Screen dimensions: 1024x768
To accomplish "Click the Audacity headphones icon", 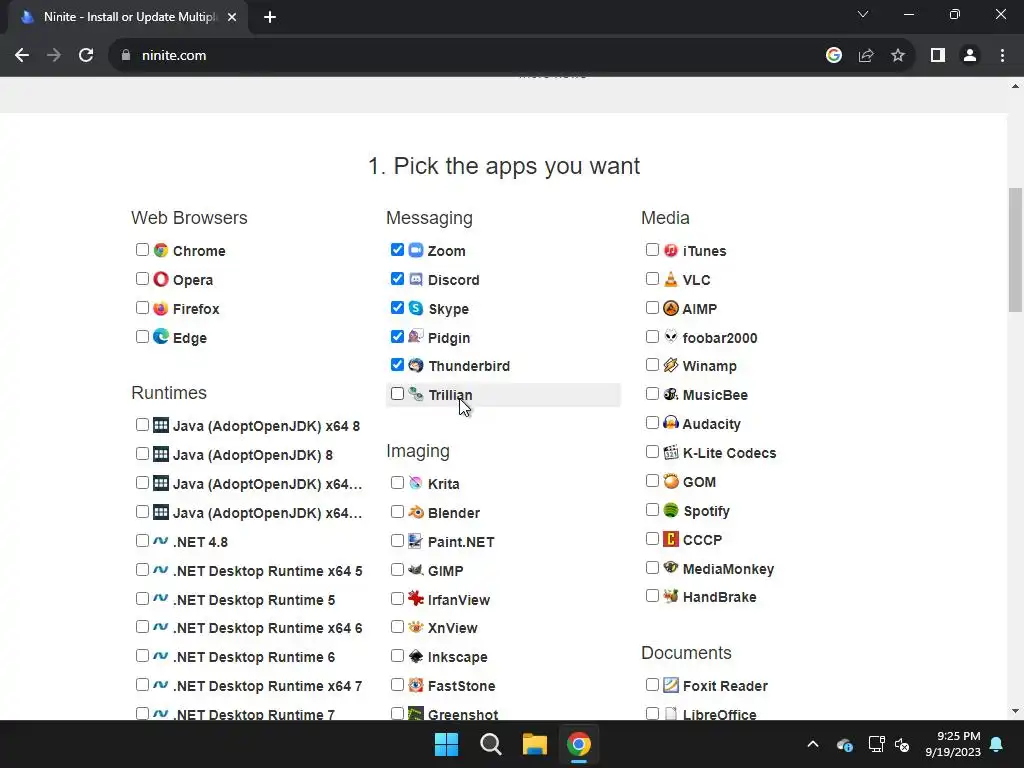I will point(671,423).
